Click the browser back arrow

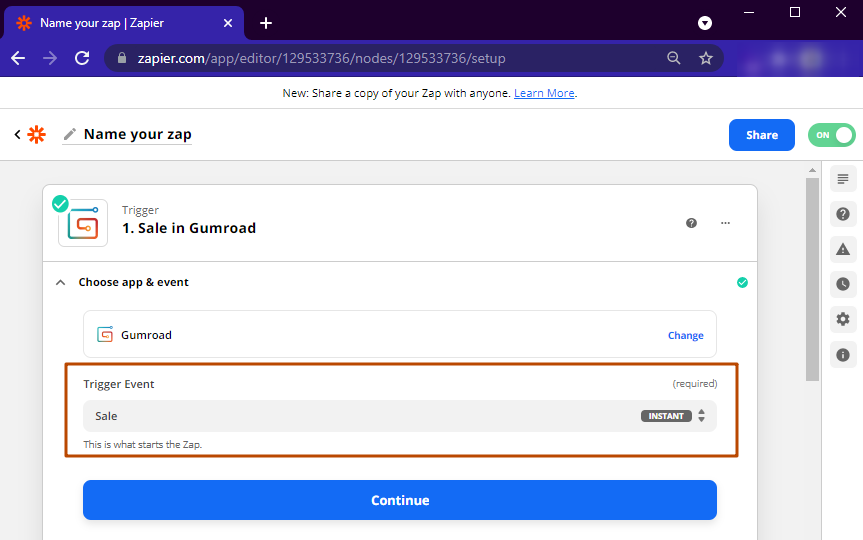pos(18,58)
